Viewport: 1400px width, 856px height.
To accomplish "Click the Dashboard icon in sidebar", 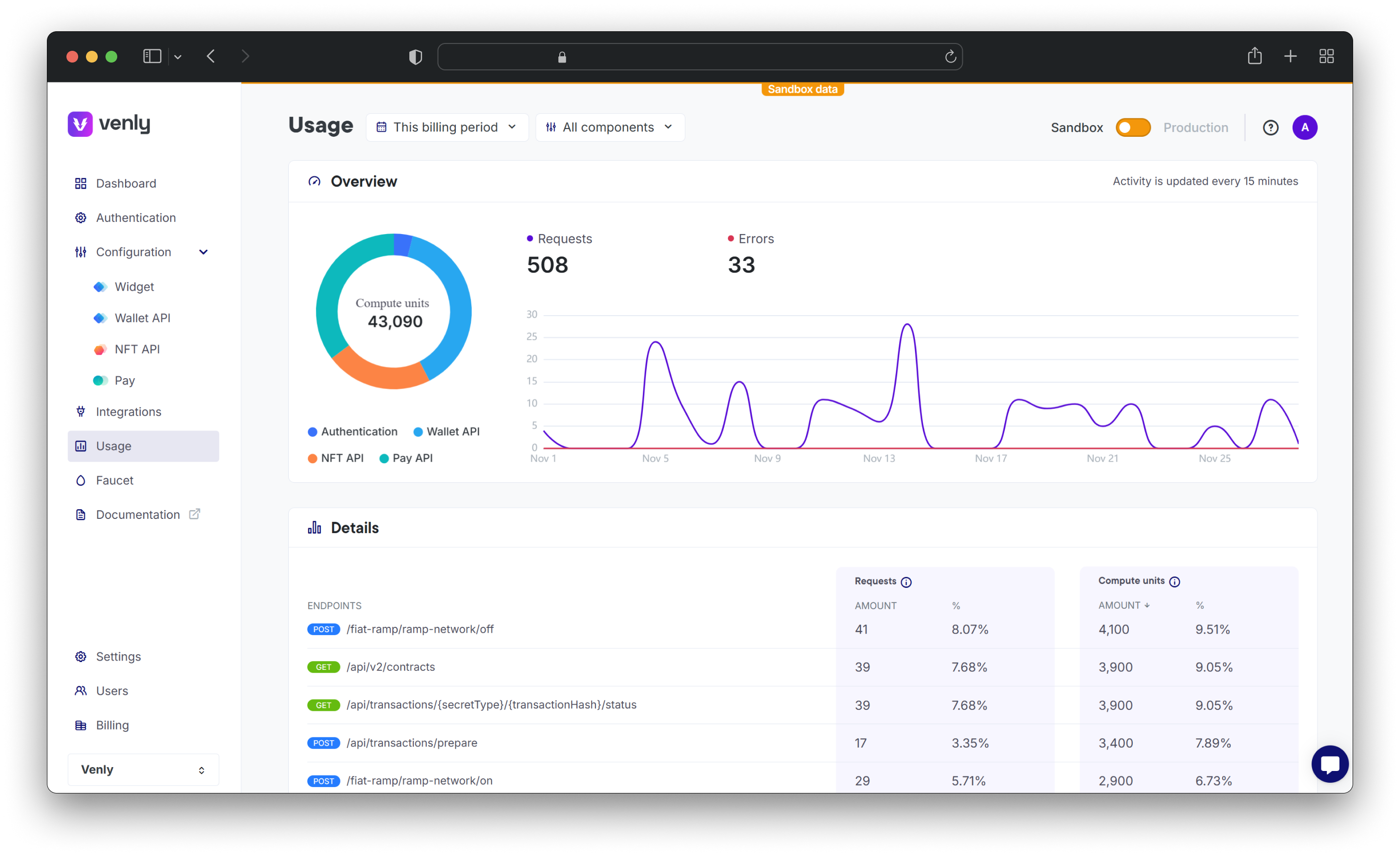I will tap(81, 183).
